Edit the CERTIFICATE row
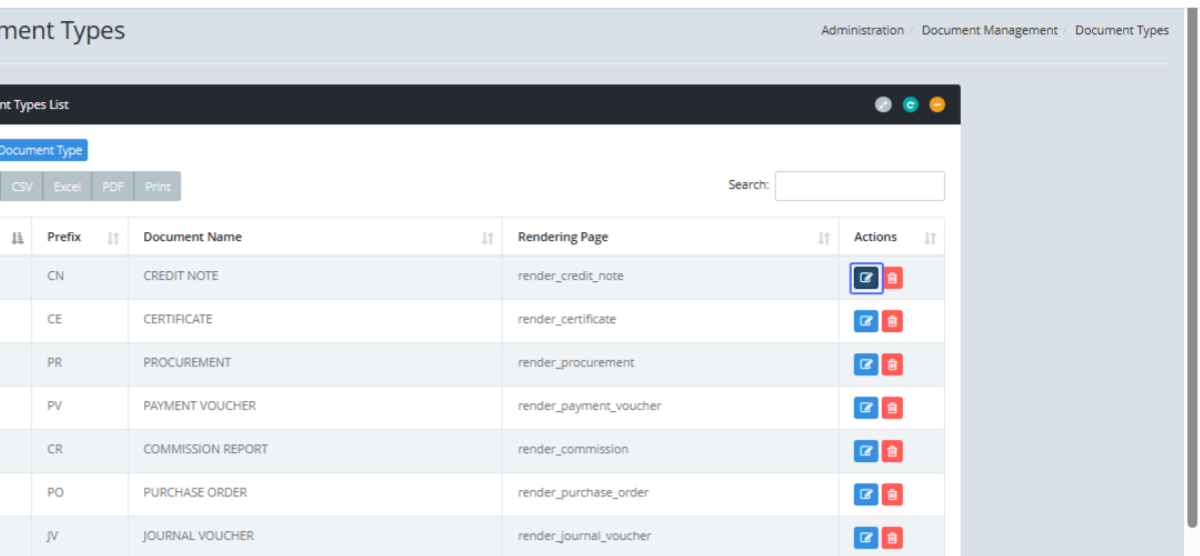Viewport: 1200px width, 556px height. tap(866, 321)
